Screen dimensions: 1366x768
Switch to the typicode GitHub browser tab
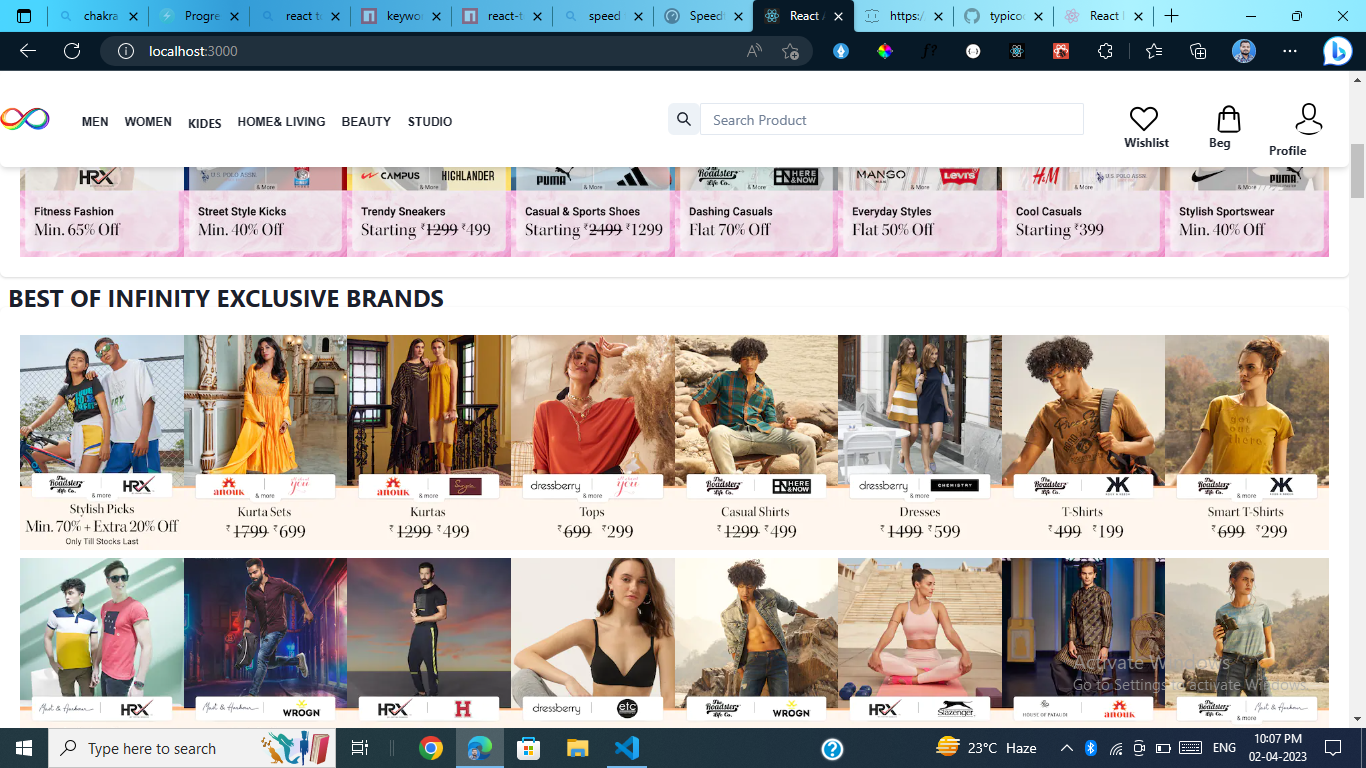1003,16
